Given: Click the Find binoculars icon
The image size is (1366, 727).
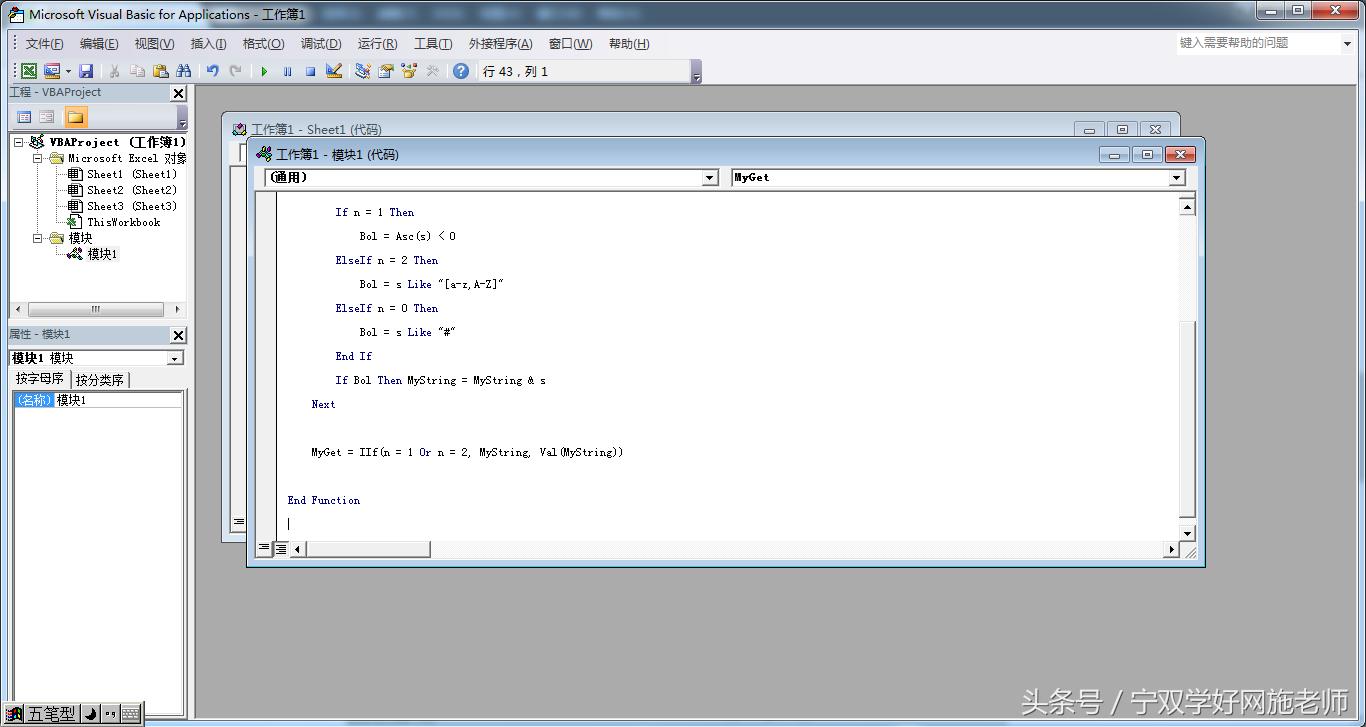Looking at the screenshot, I should [x=184, y=71].
